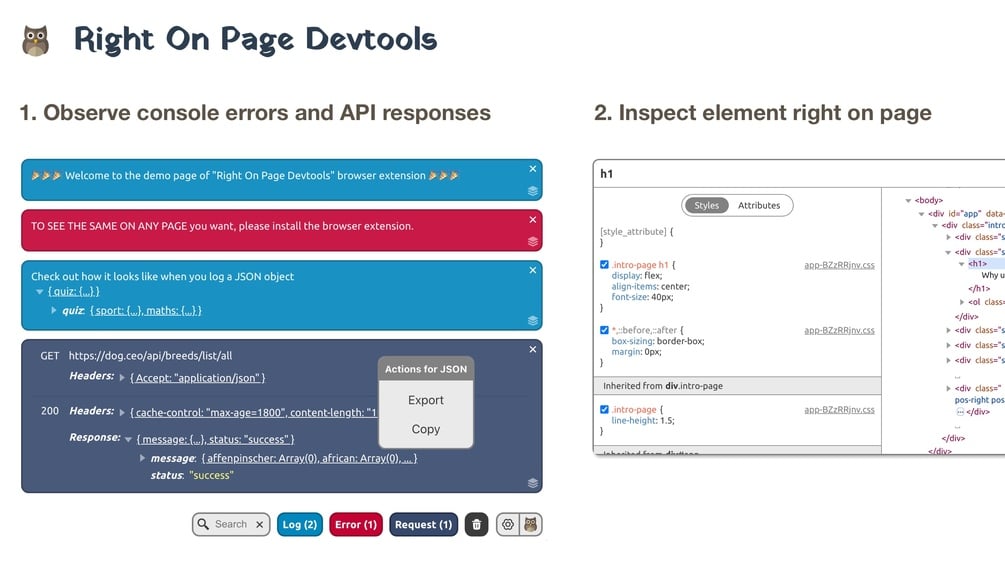Close the JSON object log message

[533, 270]
